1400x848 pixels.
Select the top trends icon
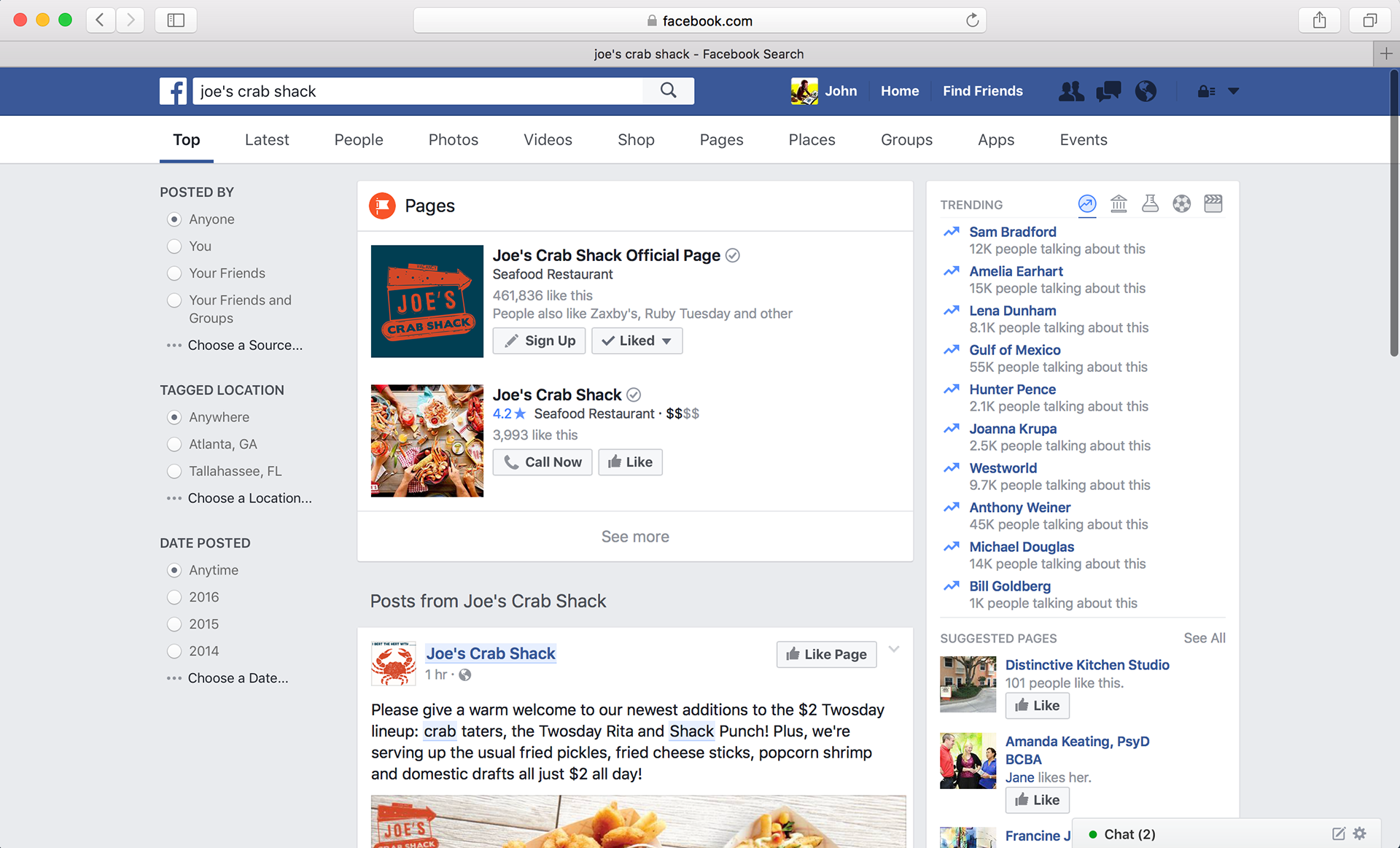pyautogui.click(x=1087, y=204)
